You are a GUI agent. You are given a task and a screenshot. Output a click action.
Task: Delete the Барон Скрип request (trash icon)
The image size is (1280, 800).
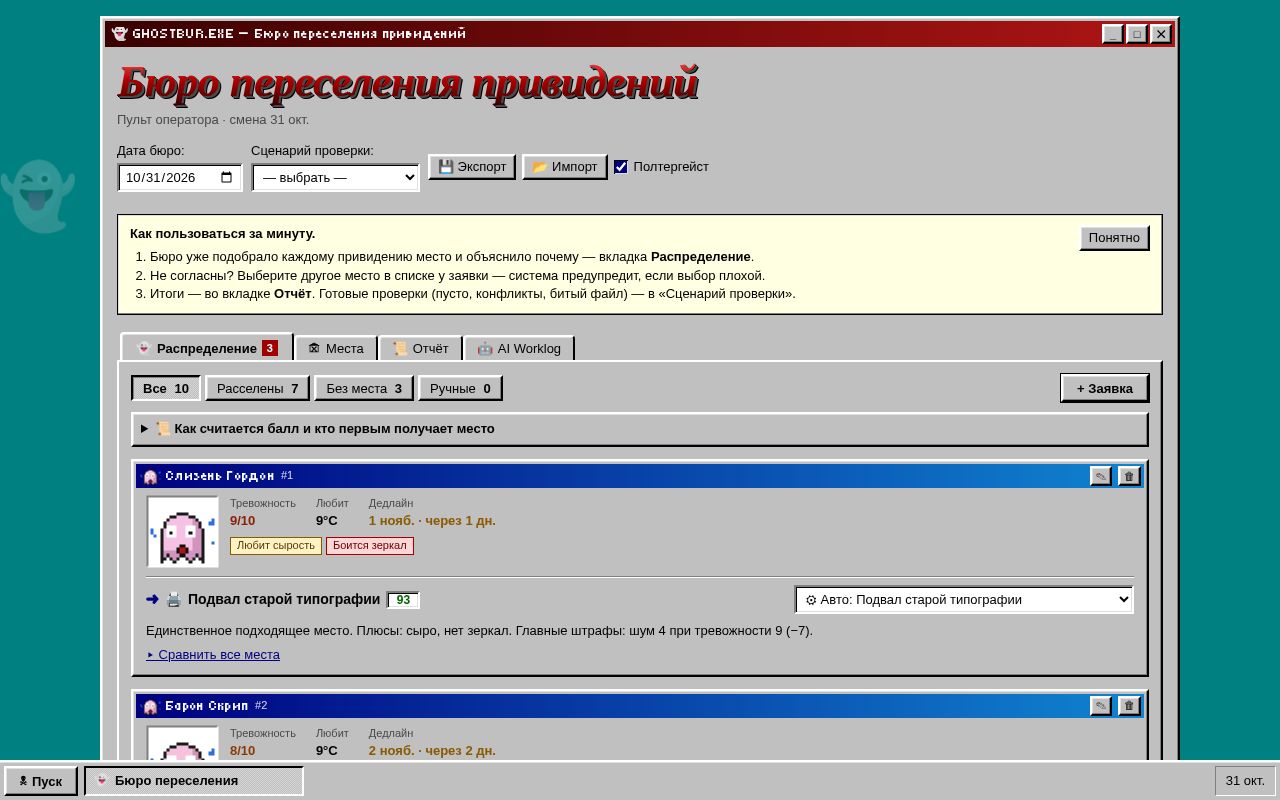click(x=1129, y=706)
